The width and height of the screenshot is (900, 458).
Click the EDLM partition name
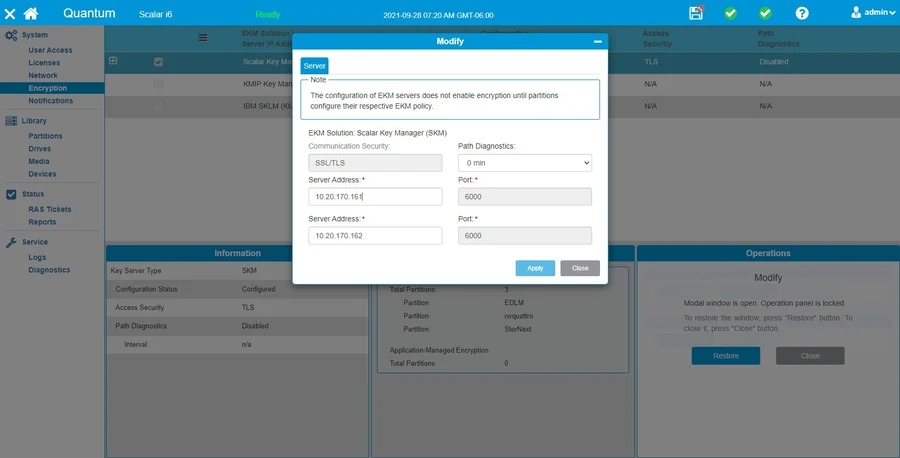point(514,302)
